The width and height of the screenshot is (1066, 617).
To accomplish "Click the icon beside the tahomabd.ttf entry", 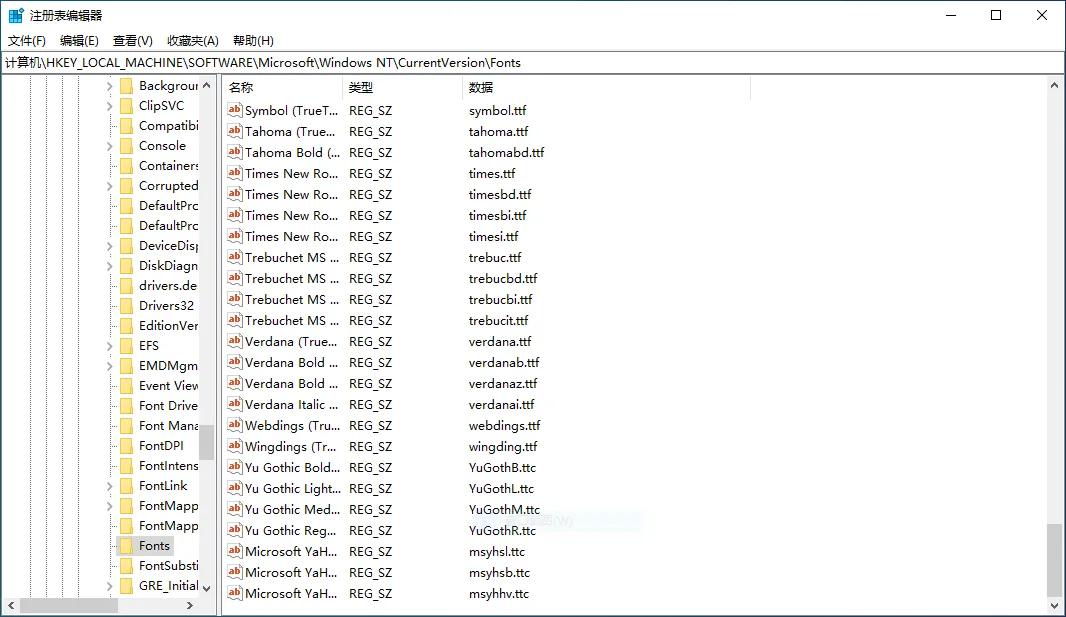I will 235,153.
